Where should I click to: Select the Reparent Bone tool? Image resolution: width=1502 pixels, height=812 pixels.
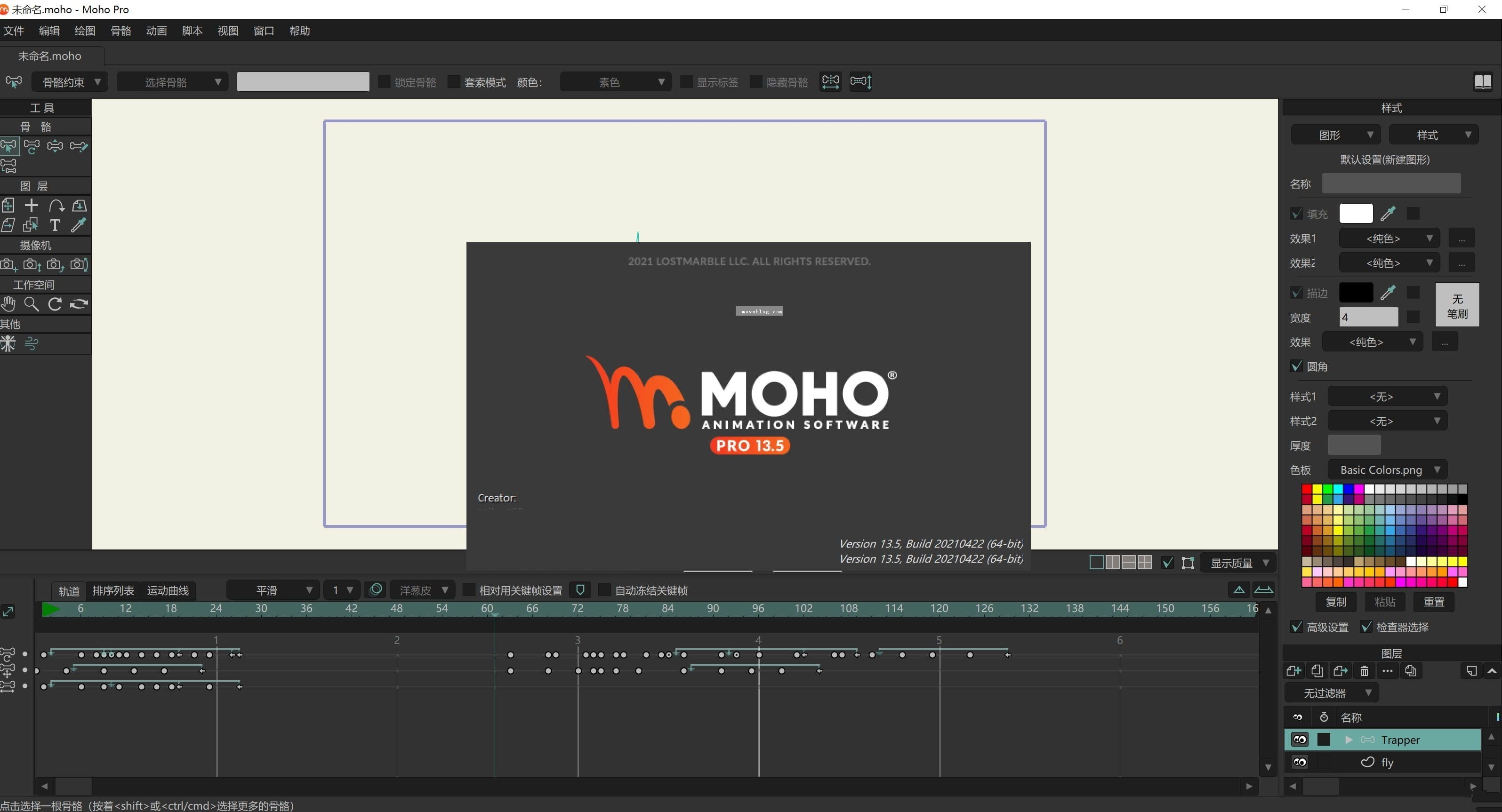[9, 166]
